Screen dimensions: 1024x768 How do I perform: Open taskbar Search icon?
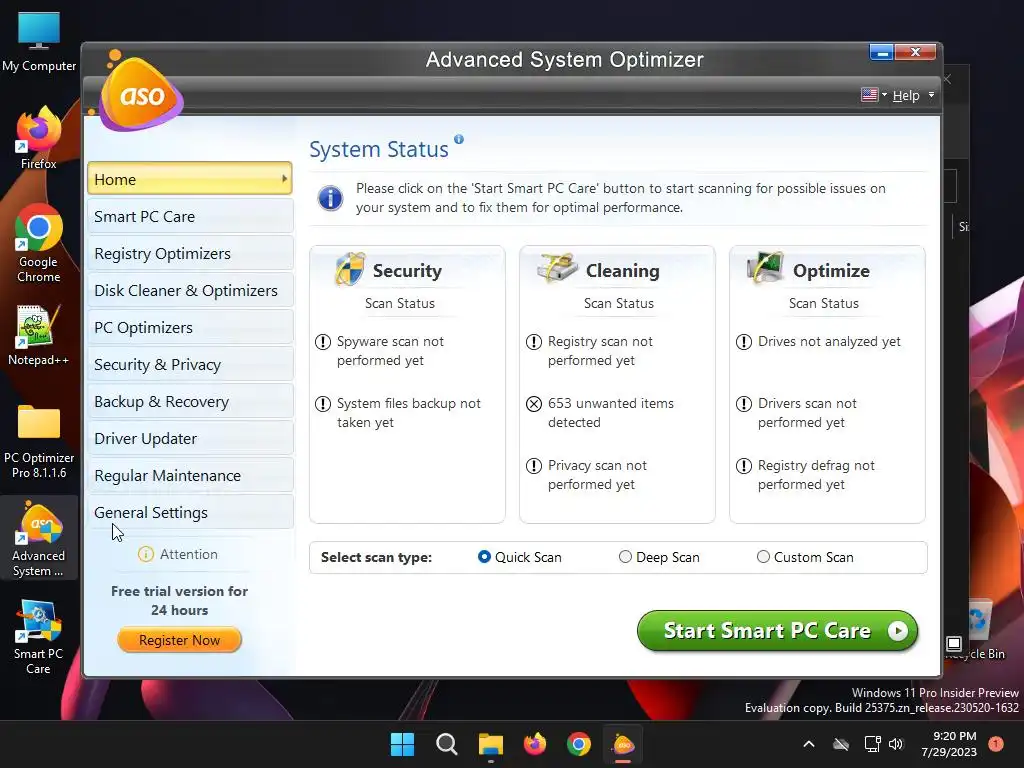coord(447,744)
